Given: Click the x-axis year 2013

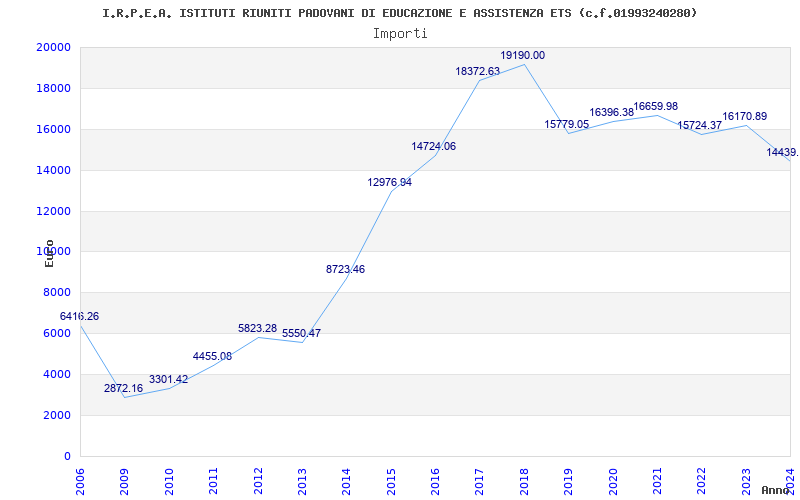Looking at the screenshot, I should (302, 481).
